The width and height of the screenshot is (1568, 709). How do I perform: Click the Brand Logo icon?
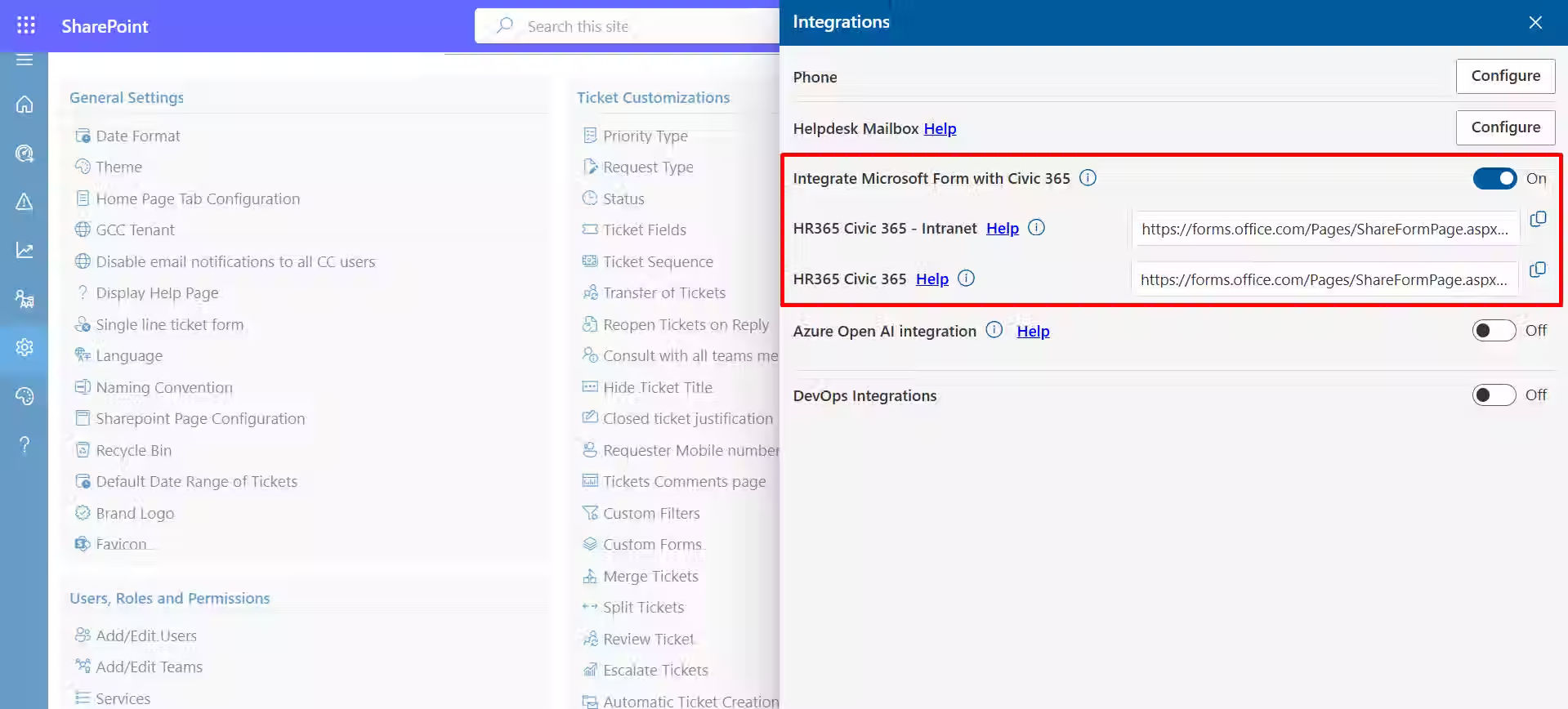(83, 513)
